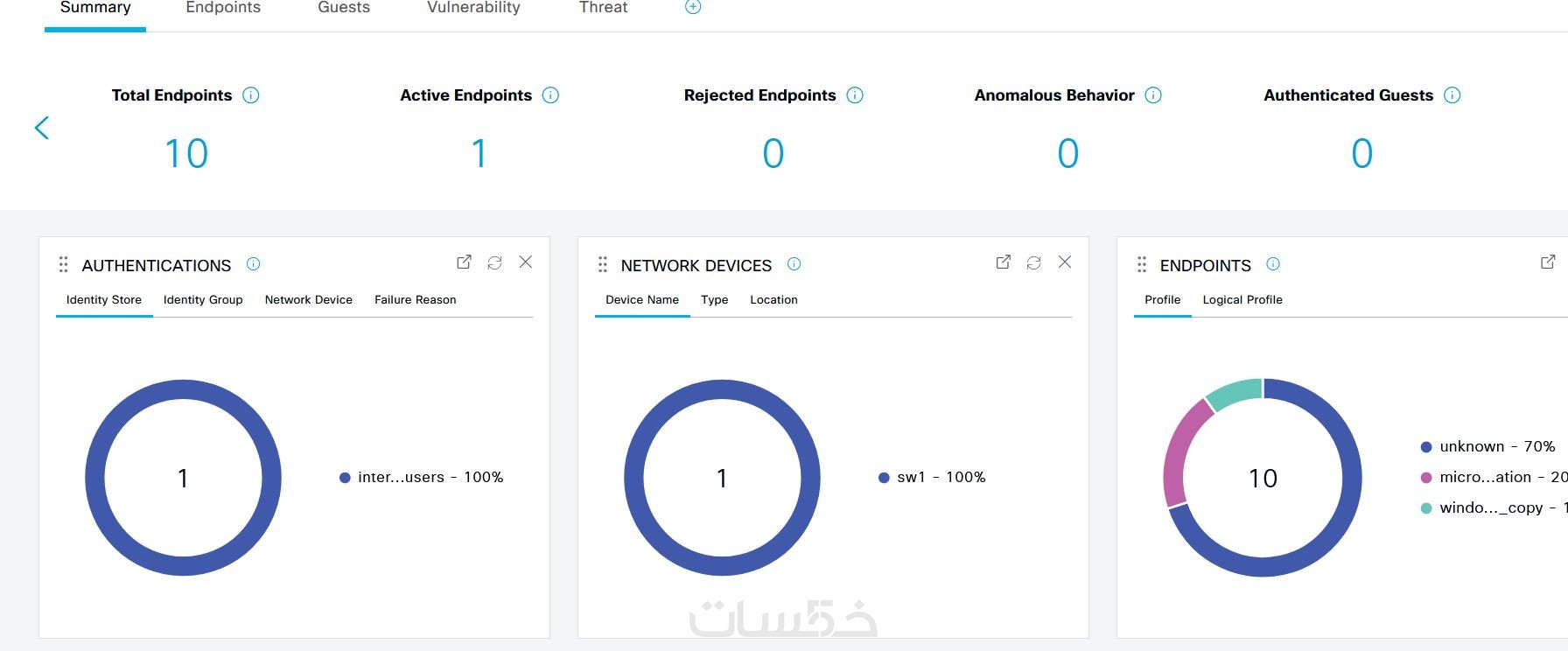Click the Active Endpoints count 1

coord(479,154)
